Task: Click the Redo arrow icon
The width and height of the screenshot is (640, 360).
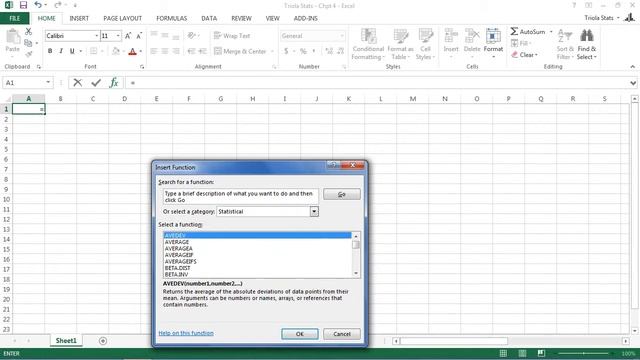Action: click(58, 5)
